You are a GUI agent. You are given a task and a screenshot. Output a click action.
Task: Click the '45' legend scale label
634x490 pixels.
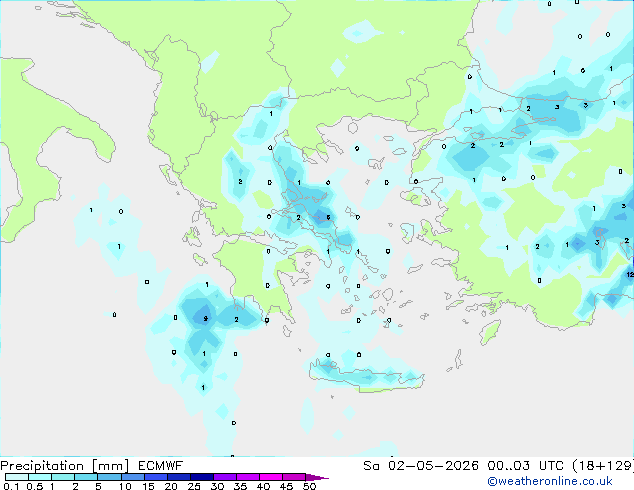tap(287, 486)
